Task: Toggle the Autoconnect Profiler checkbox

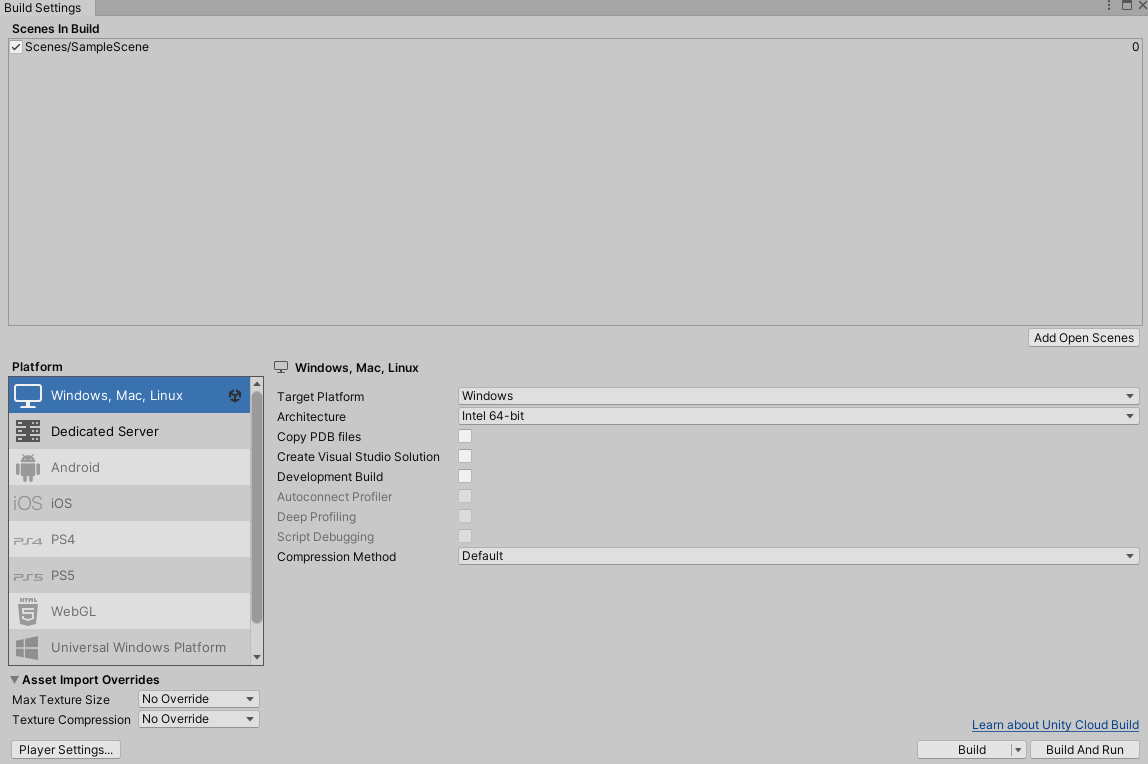Action: pos(465,496)
